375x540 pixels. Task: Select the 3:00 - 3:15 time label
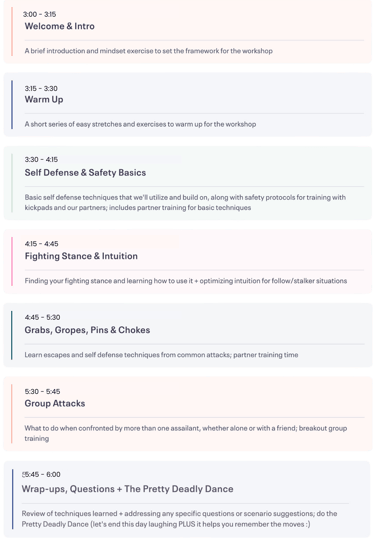coord(40,14)
